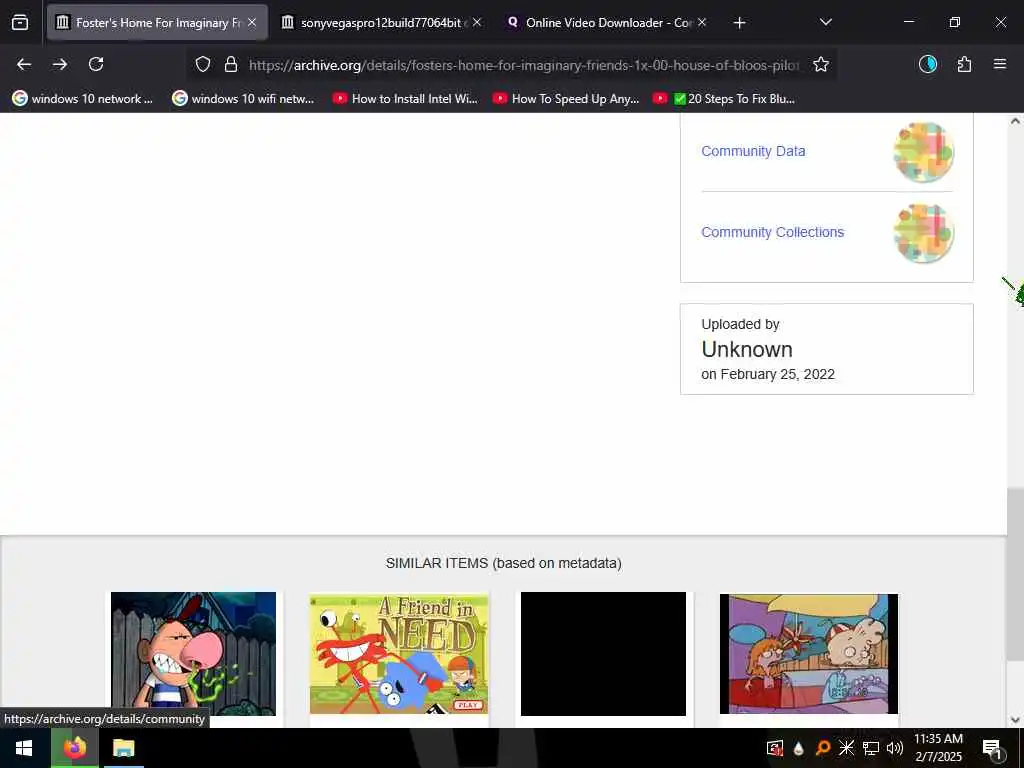Show site security via the padlock icon
This screenshot has width=1024, height=768.
[x=231, y=64]
